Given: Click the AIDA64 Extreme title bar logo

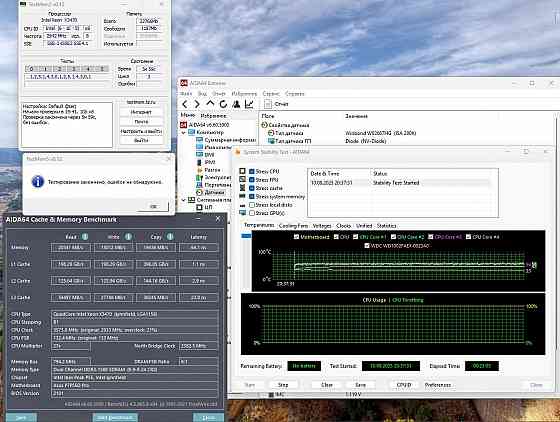Looking at the screenshot, I should pos(184,83).
